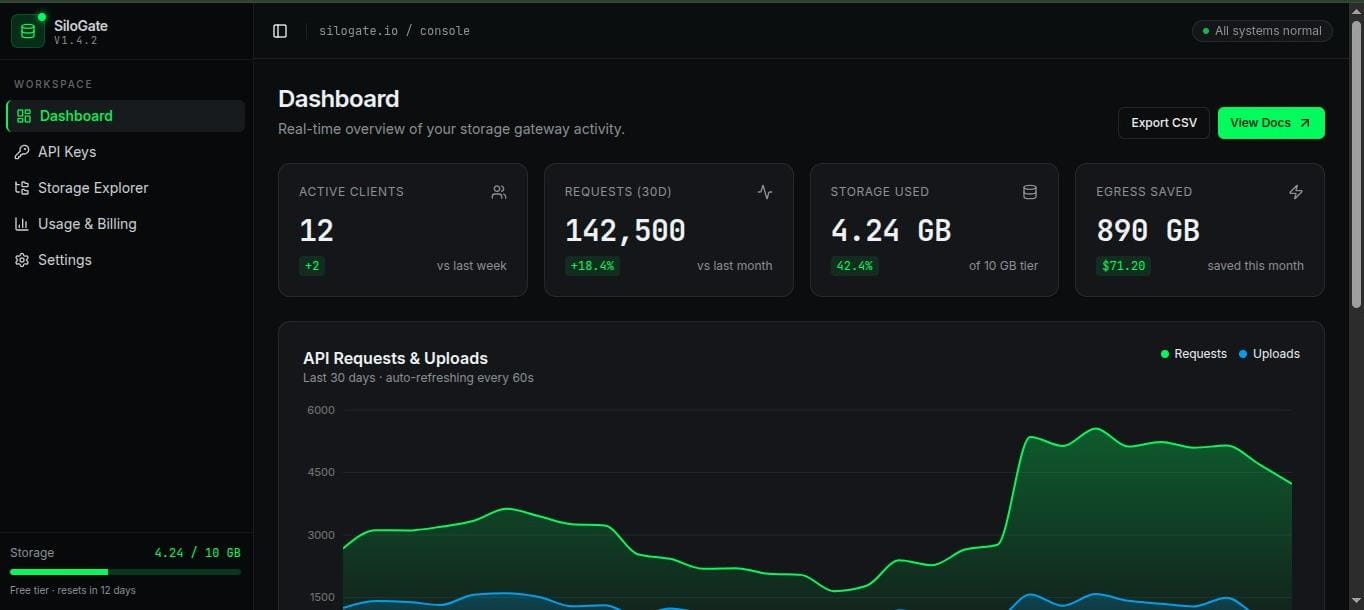Image resolution: width=1364 pixels, height=610 pixels.
Task: Click the $71.20 saved badge
Action: pos(1123,266)
